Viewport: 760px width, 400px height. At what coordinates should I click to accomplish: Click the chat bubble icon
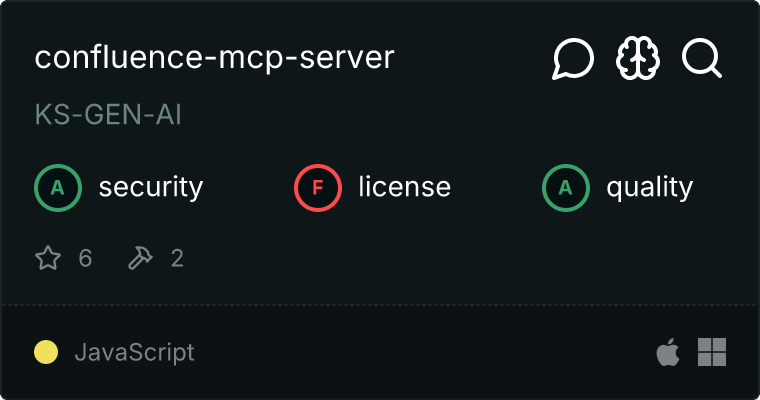(x=573, y=60)
